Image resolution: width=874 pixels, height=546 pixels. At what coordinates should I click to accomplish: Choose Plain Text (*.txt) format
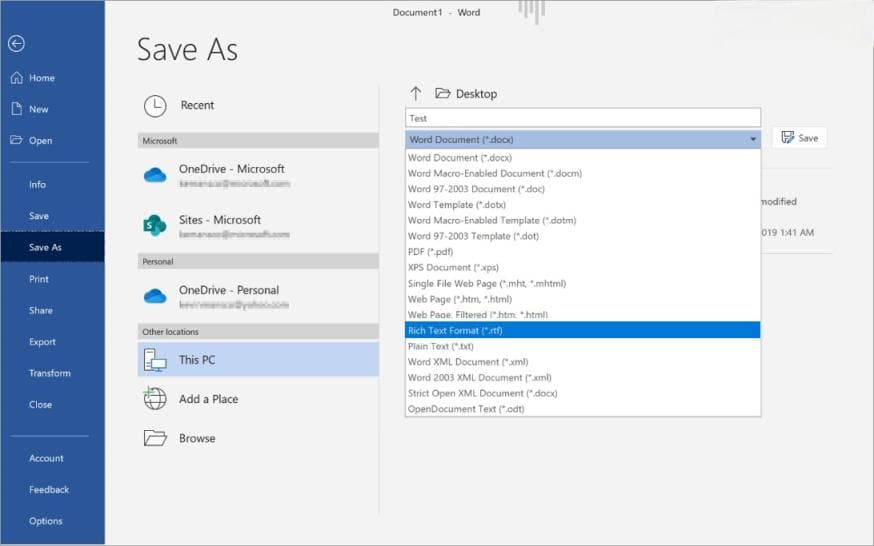(x=583, y=346)
